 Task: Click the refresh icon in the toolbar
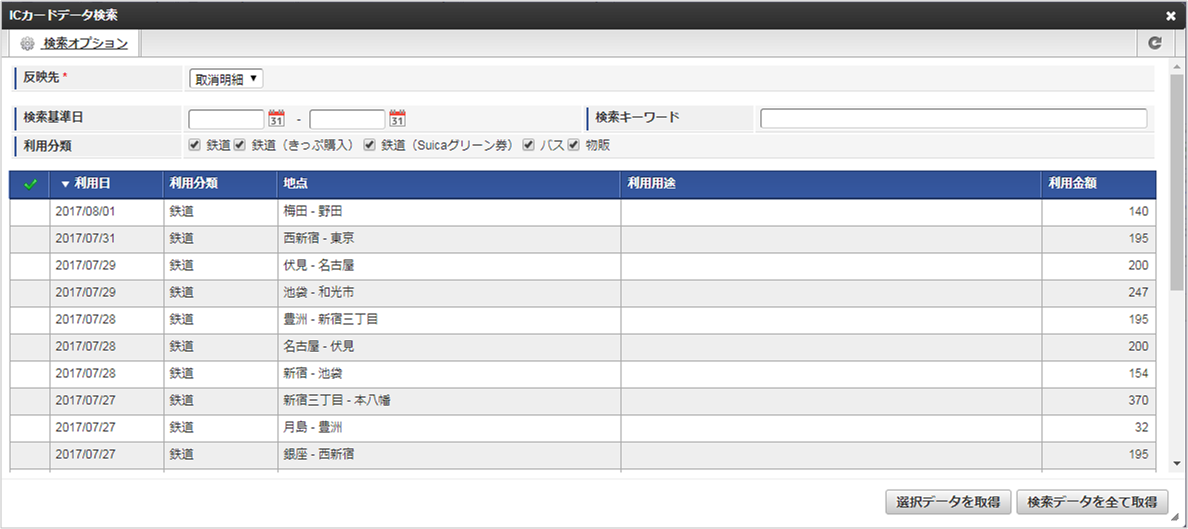click(1155, 43)
